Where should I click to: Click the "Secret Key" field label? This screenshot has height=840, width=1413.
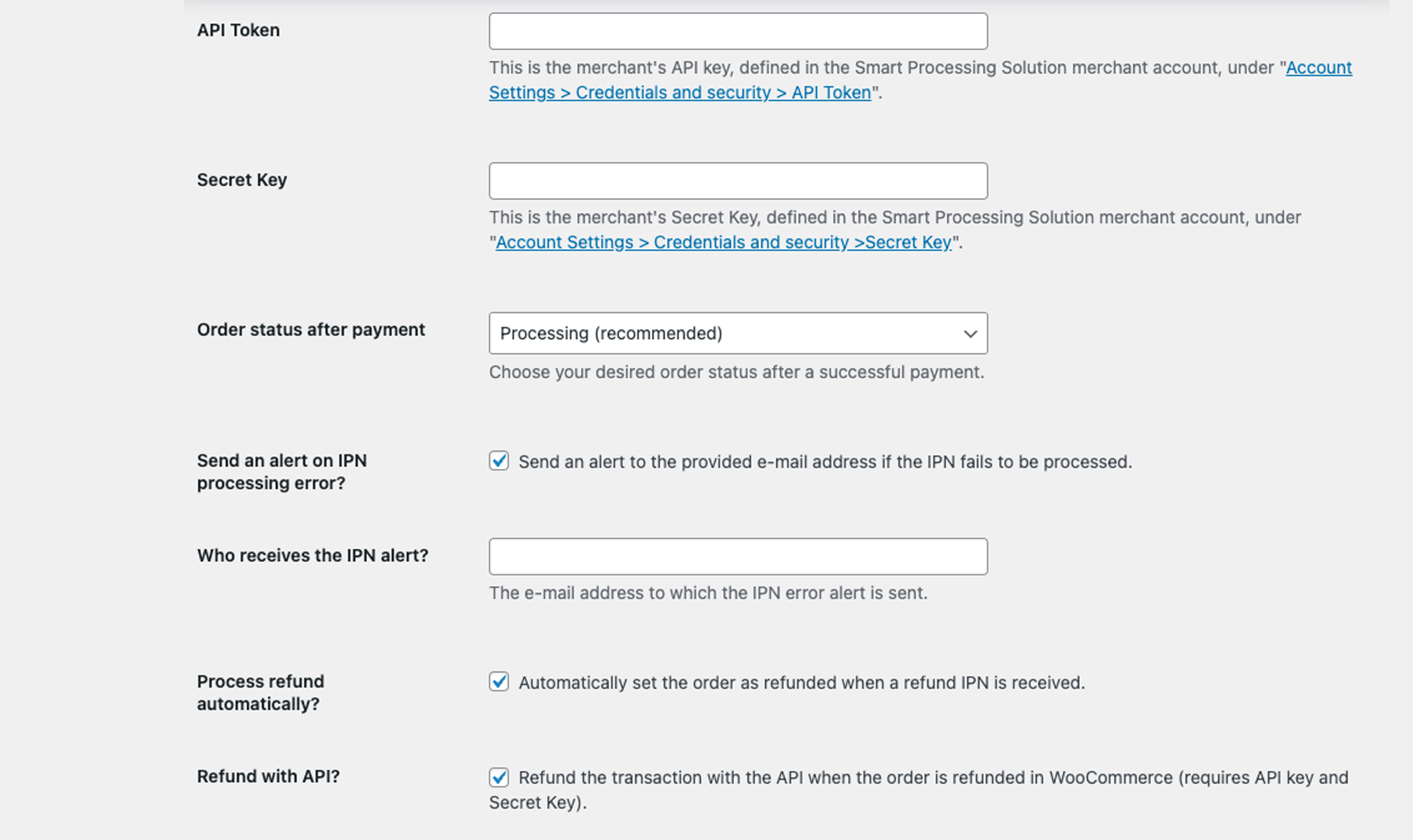point(242,180)
